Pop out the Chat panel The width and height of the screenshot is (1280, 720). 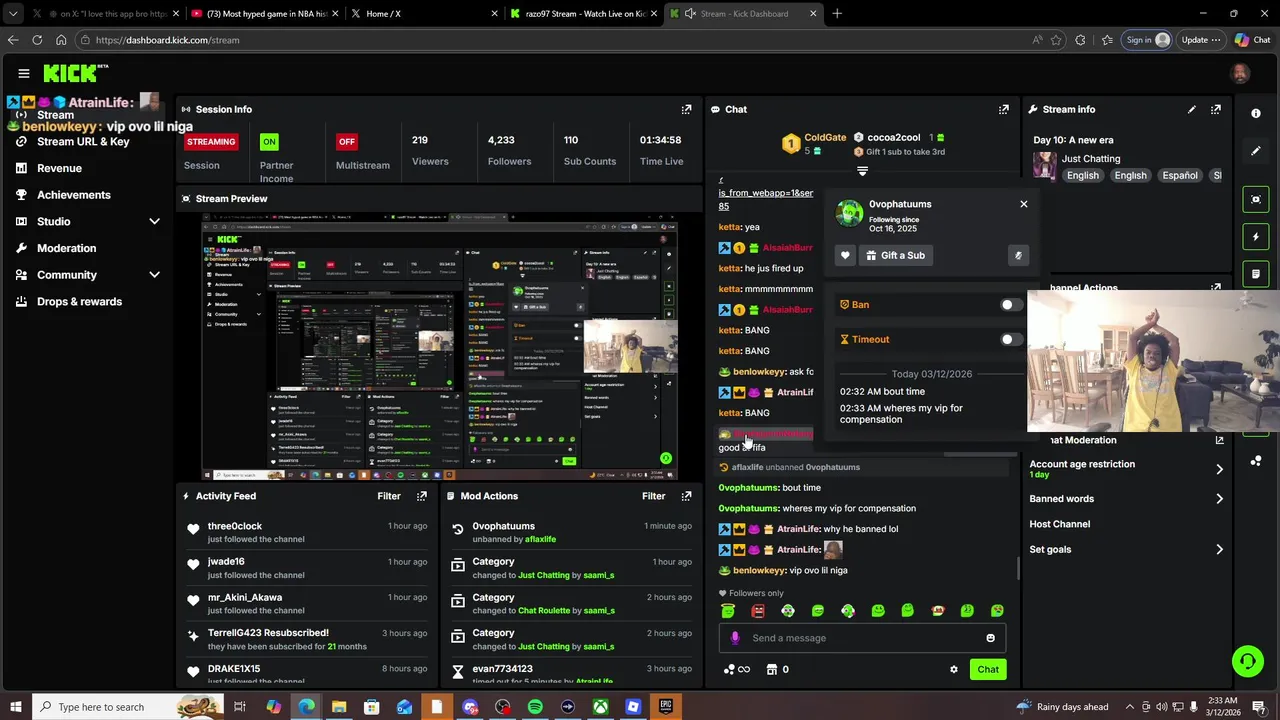[x=1004, y=109]
